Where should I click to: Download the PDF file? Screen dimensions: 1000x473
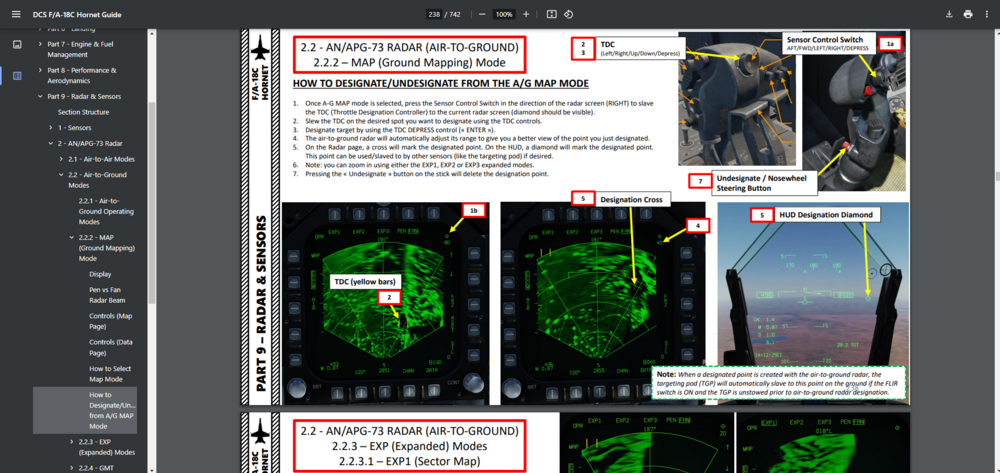click(x=949, y=14)
